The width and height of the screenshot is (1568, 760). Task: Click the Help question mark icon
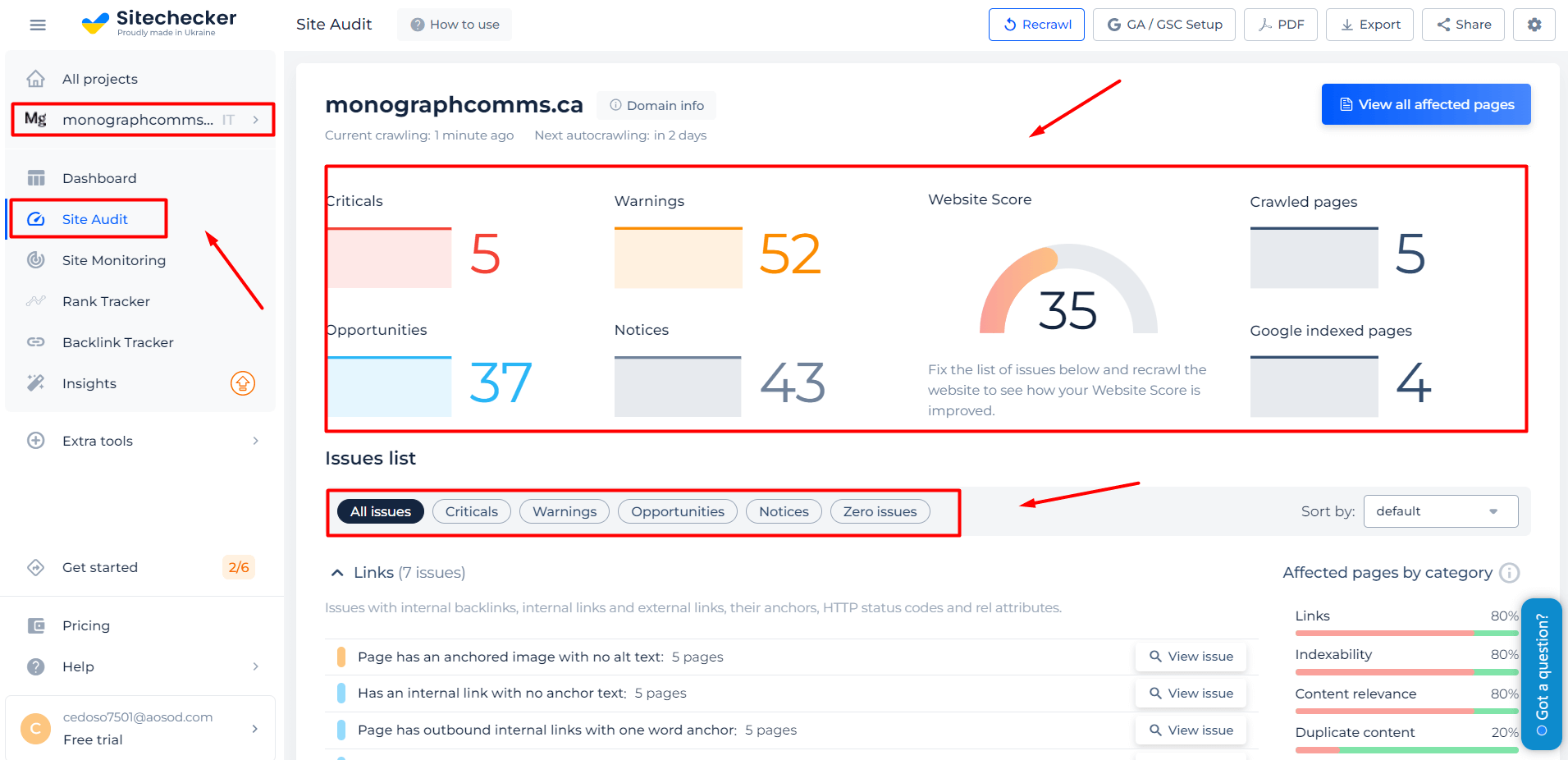(36, 666)
